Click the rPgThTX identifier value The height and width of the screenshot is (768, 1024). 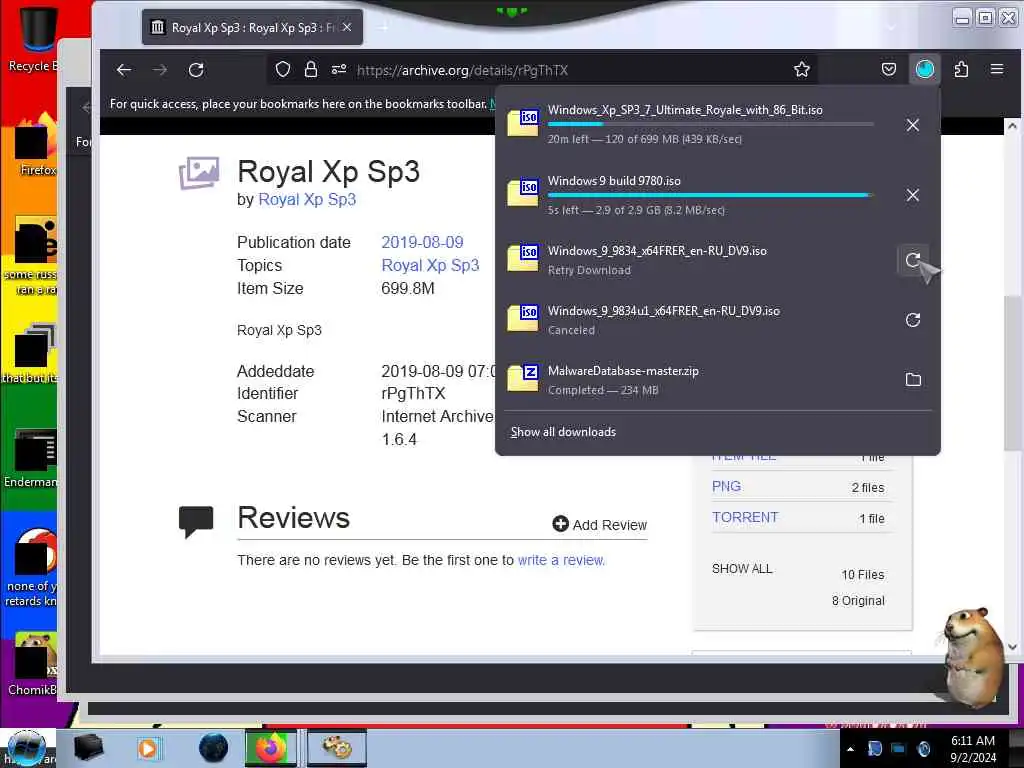413,393
